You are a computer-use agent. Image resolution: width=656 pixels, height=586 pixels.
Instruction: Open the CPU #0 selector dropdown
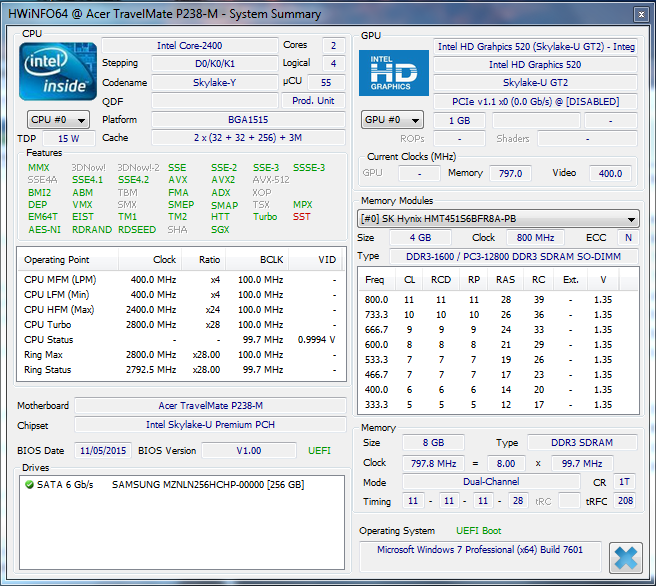click(58, 120)
